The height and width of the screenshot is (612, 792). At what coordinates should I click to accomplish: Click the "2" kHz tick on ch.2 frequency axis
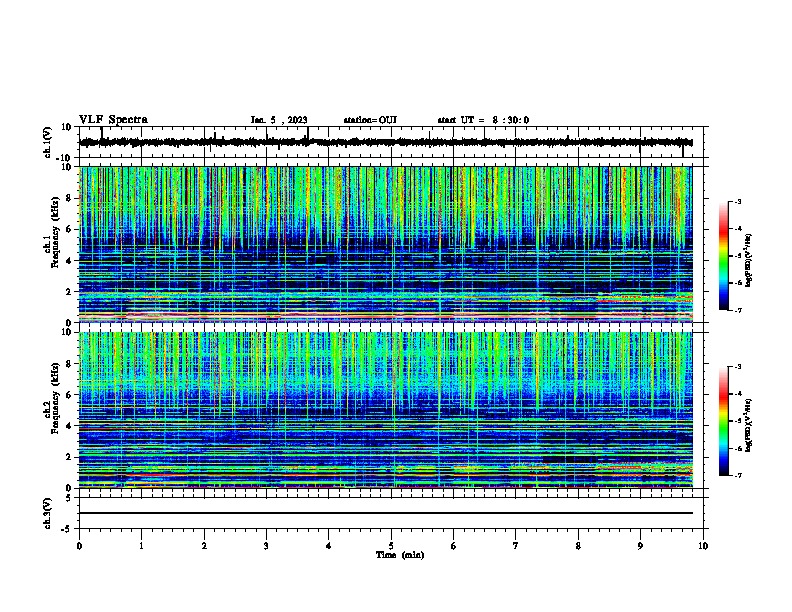coord(69,457)
